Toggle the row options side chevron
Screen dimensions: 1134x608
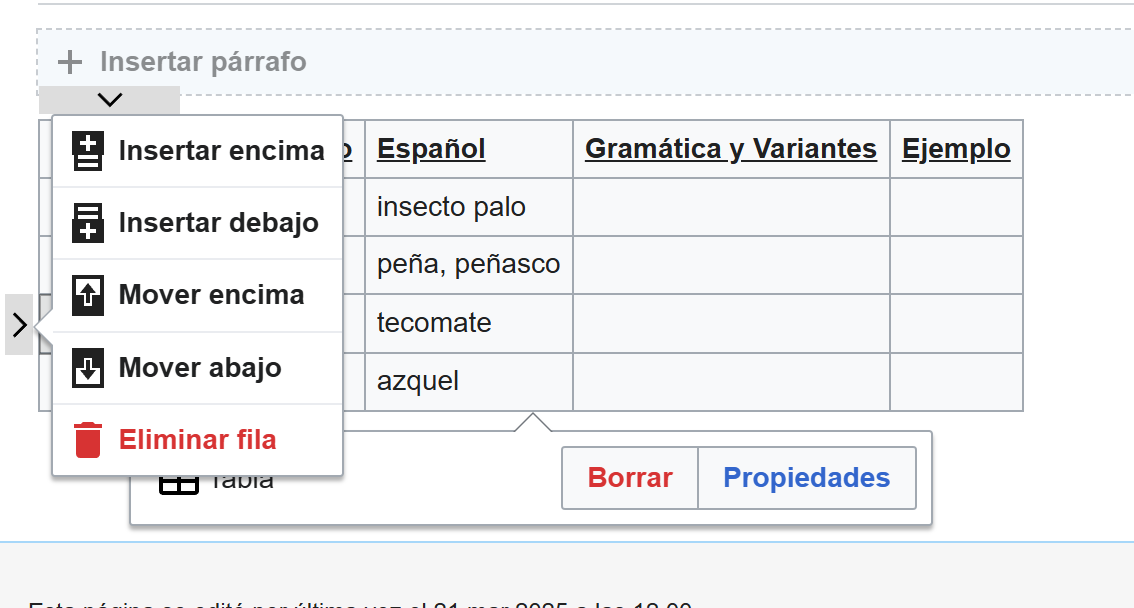pos(19,324)
